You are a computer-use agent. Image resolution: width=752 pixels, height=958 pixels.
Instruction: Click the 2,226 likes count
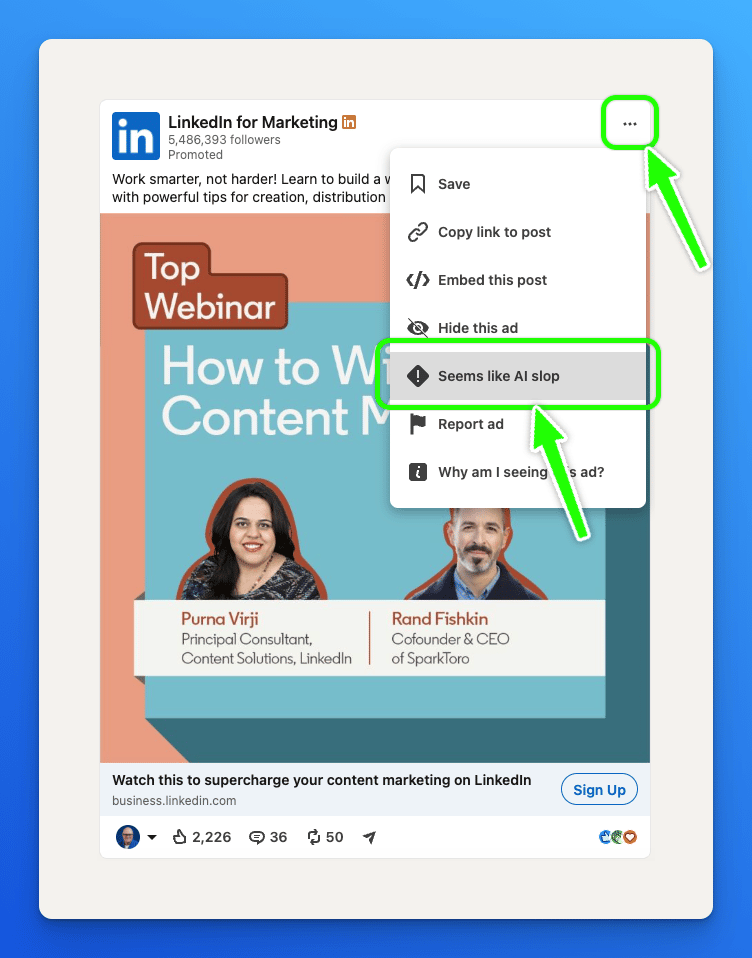click(211, 837)
